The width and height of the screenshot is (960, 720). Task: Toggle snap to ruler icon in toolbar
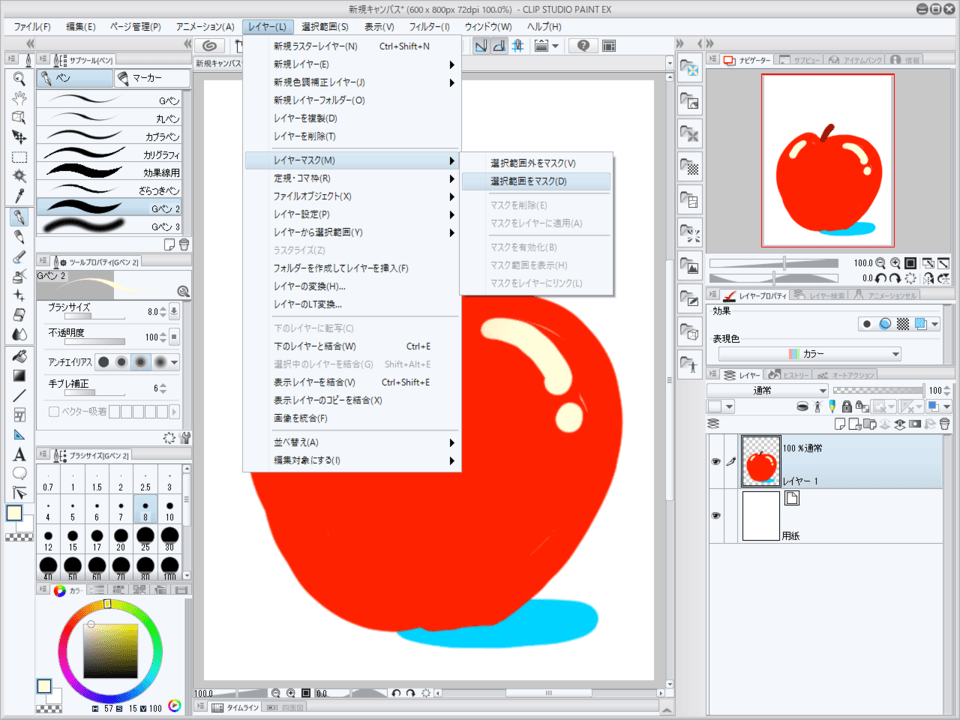(x=481, y=46)
